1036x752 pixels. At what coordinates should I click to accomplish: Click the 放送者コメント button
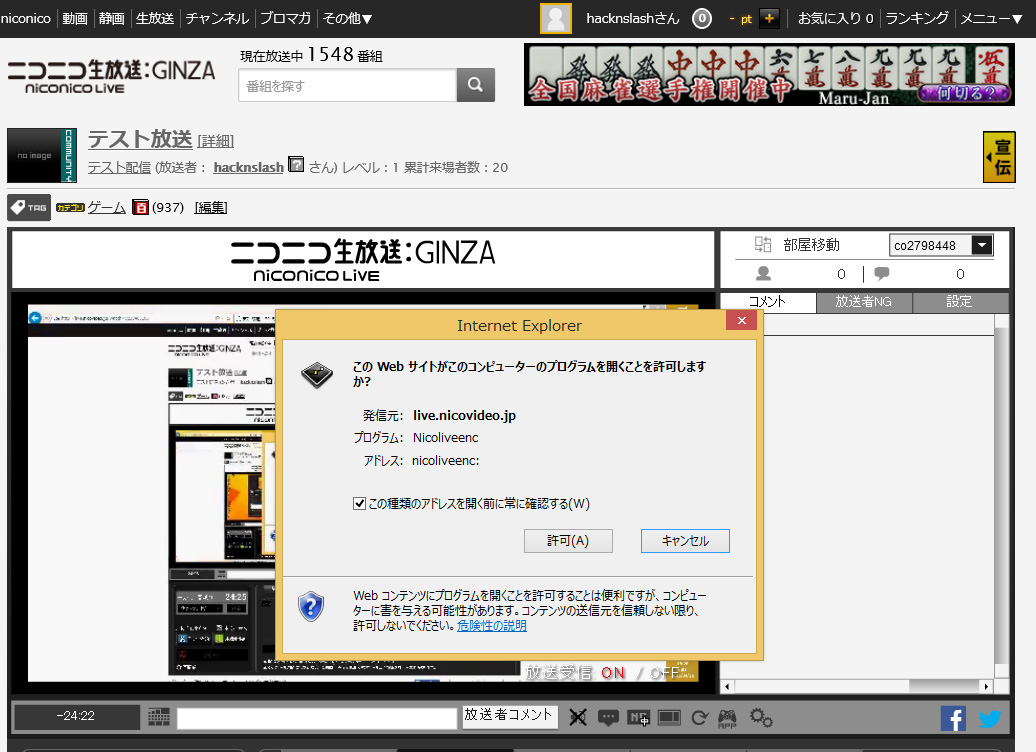click(508, 715)
